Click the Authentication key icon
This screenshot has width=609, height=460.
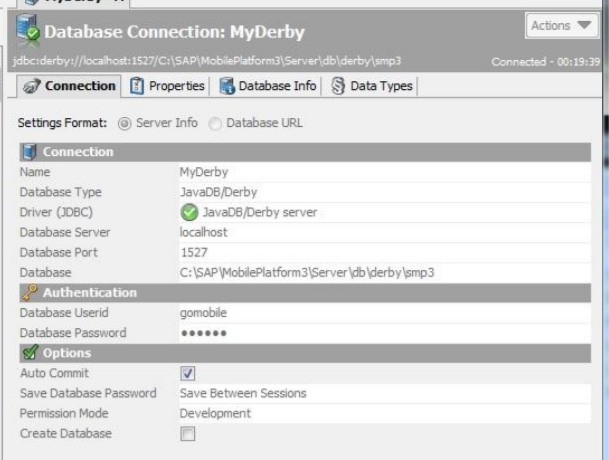click(x=30, y=293)
